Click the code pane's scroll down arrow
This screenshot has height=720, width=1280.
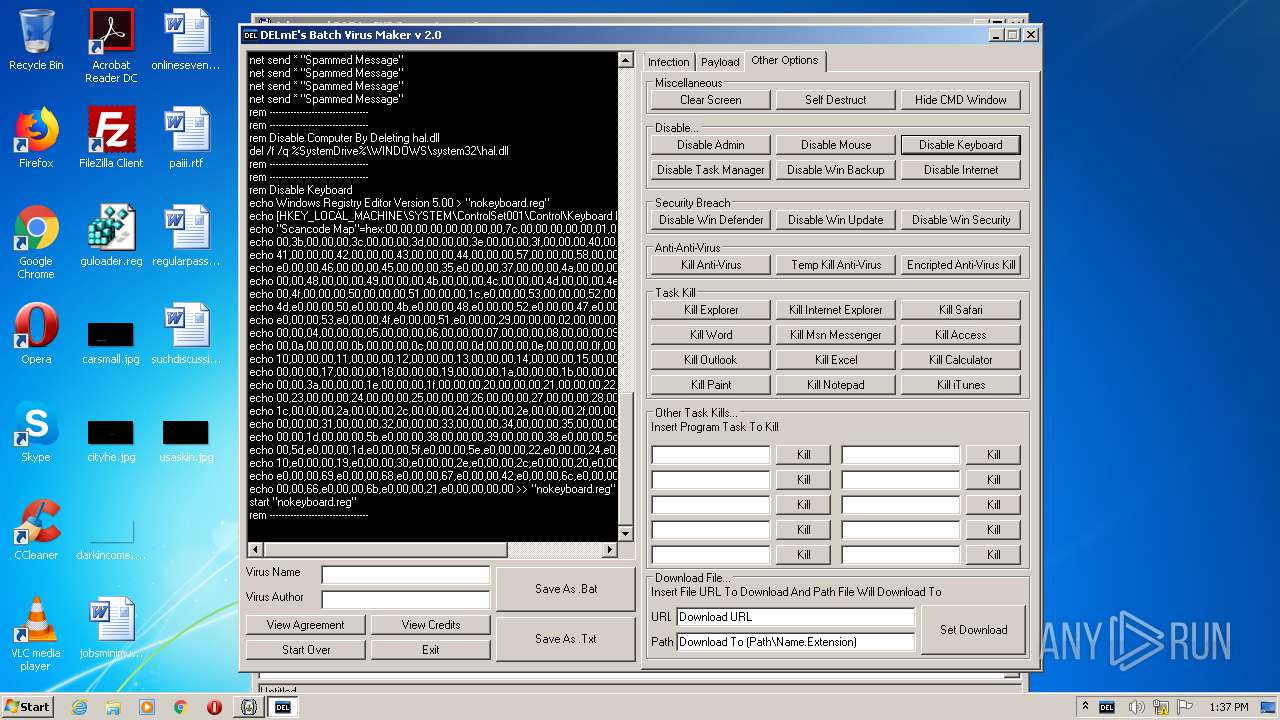tap(626, 534)
